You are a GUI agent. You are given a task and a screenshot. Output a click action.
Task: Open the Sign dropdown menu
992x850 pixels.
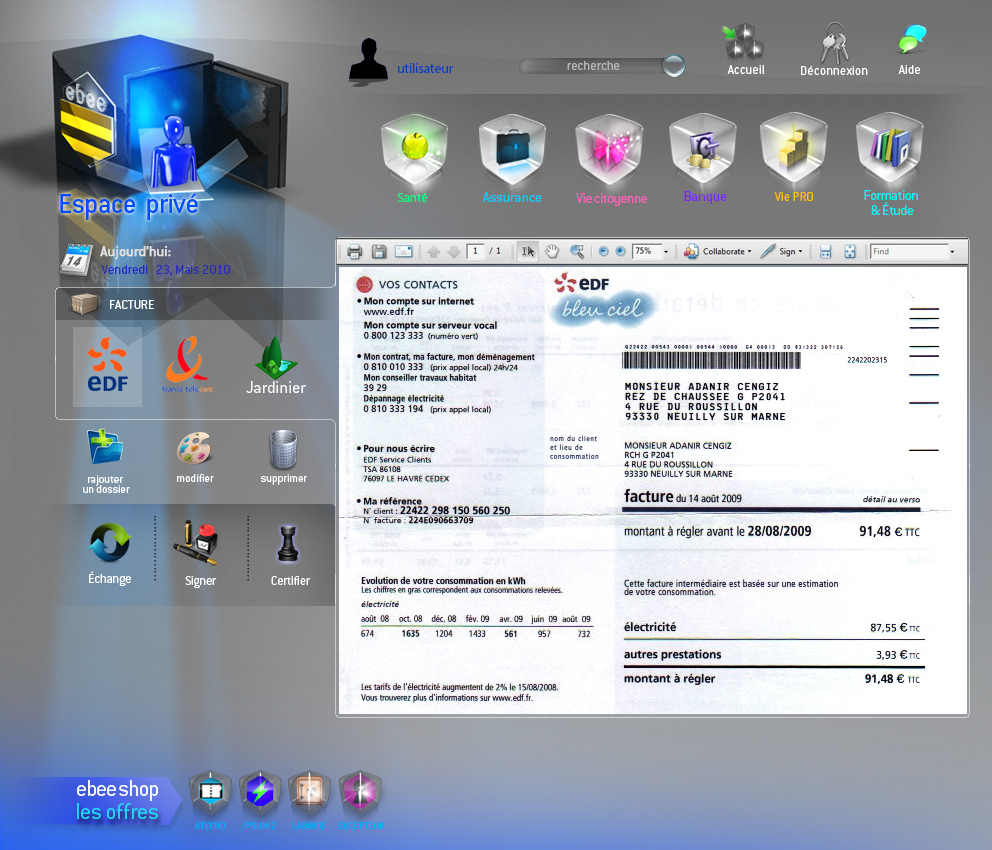(782, 252)
